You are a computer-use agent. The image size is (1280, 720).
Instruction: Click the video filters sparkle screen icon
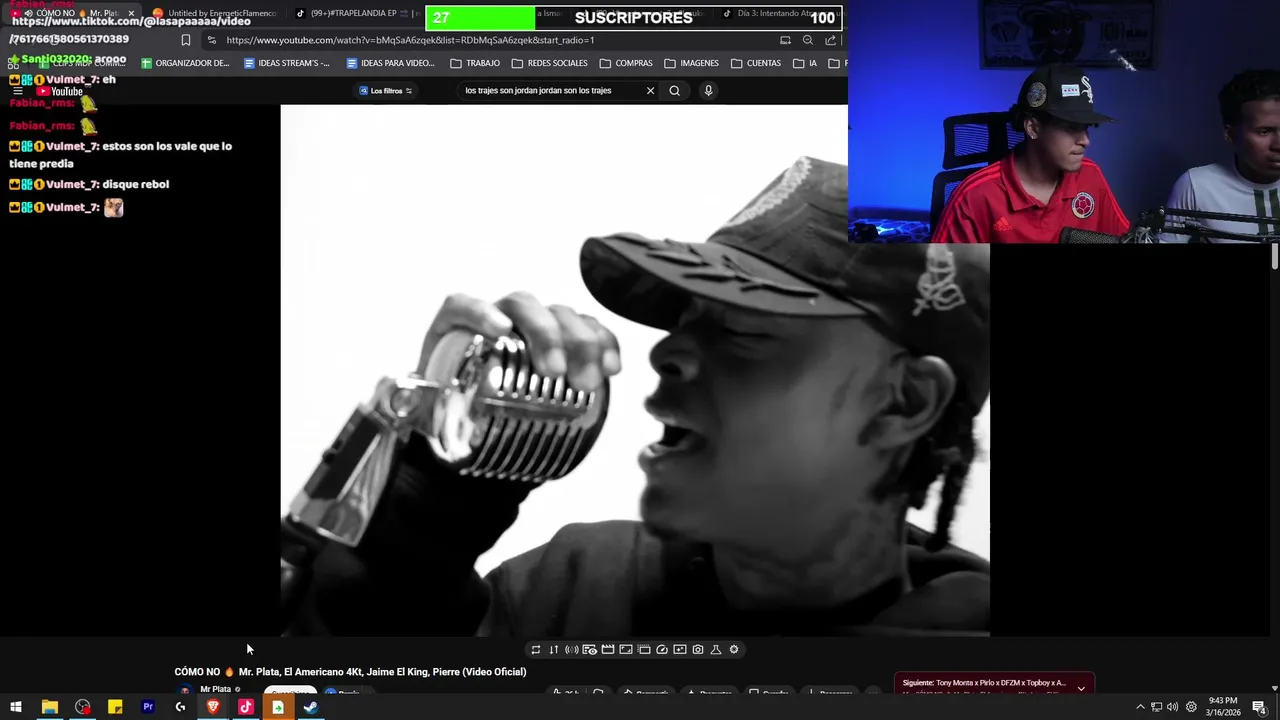(x=679, y=650)
